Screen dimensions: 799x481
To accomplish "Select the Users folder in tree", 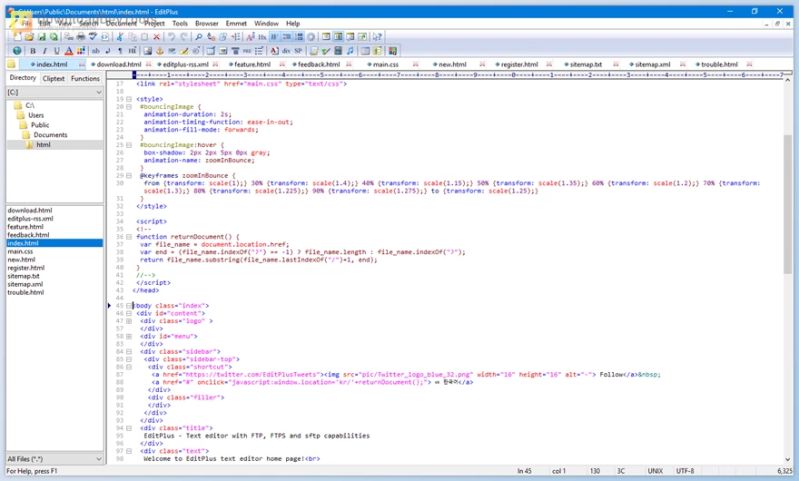I will coord(36,115).
